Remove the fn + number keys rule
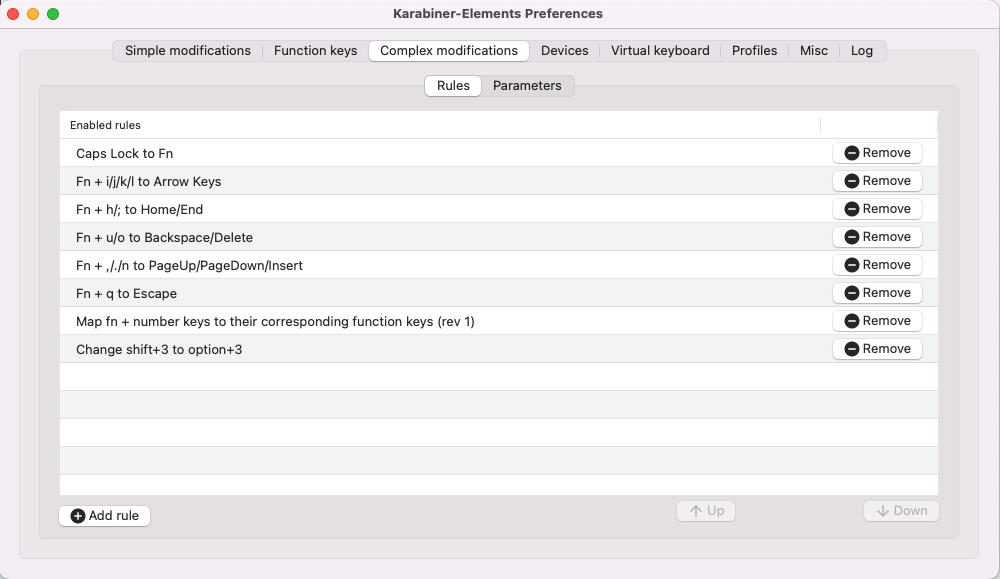This screenshot has height=579, width=1000. click(x=877, y=321)
